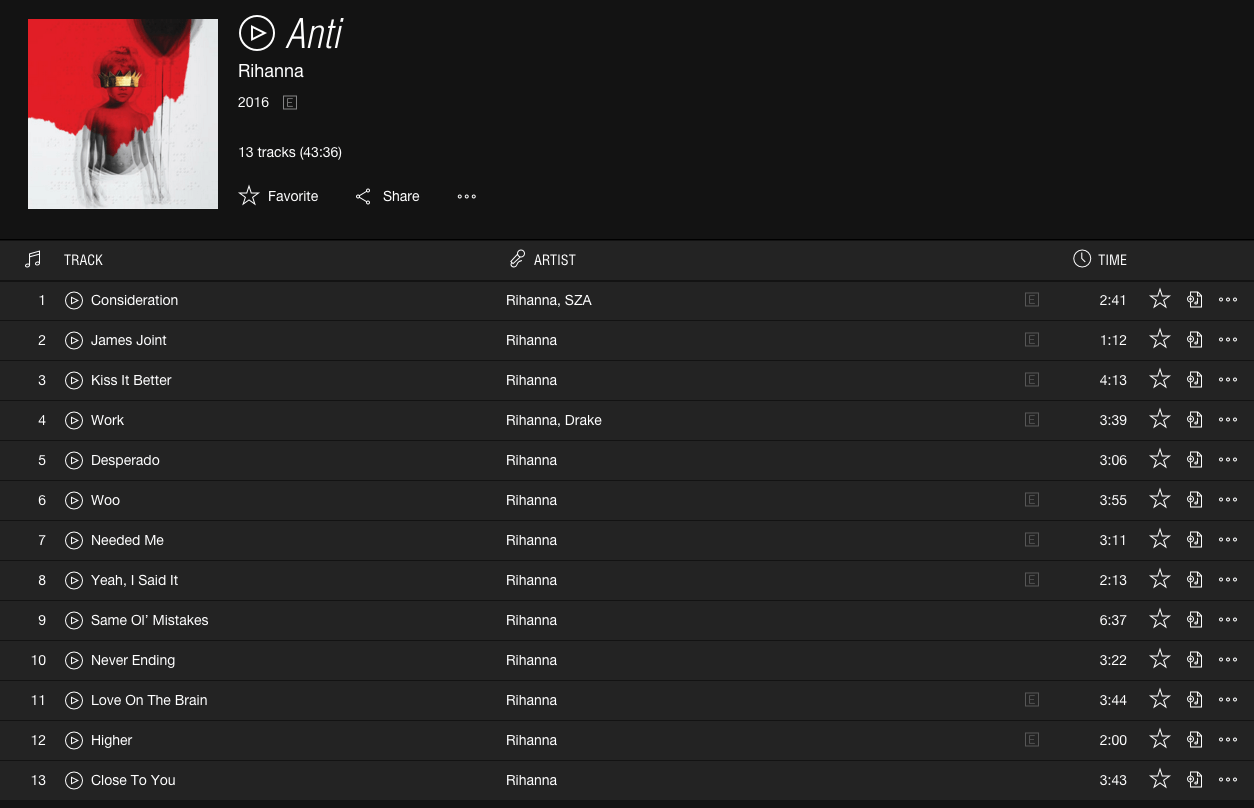
Task: Click the explicit badge on Love On The Brain
Action: click(1032, 699)
